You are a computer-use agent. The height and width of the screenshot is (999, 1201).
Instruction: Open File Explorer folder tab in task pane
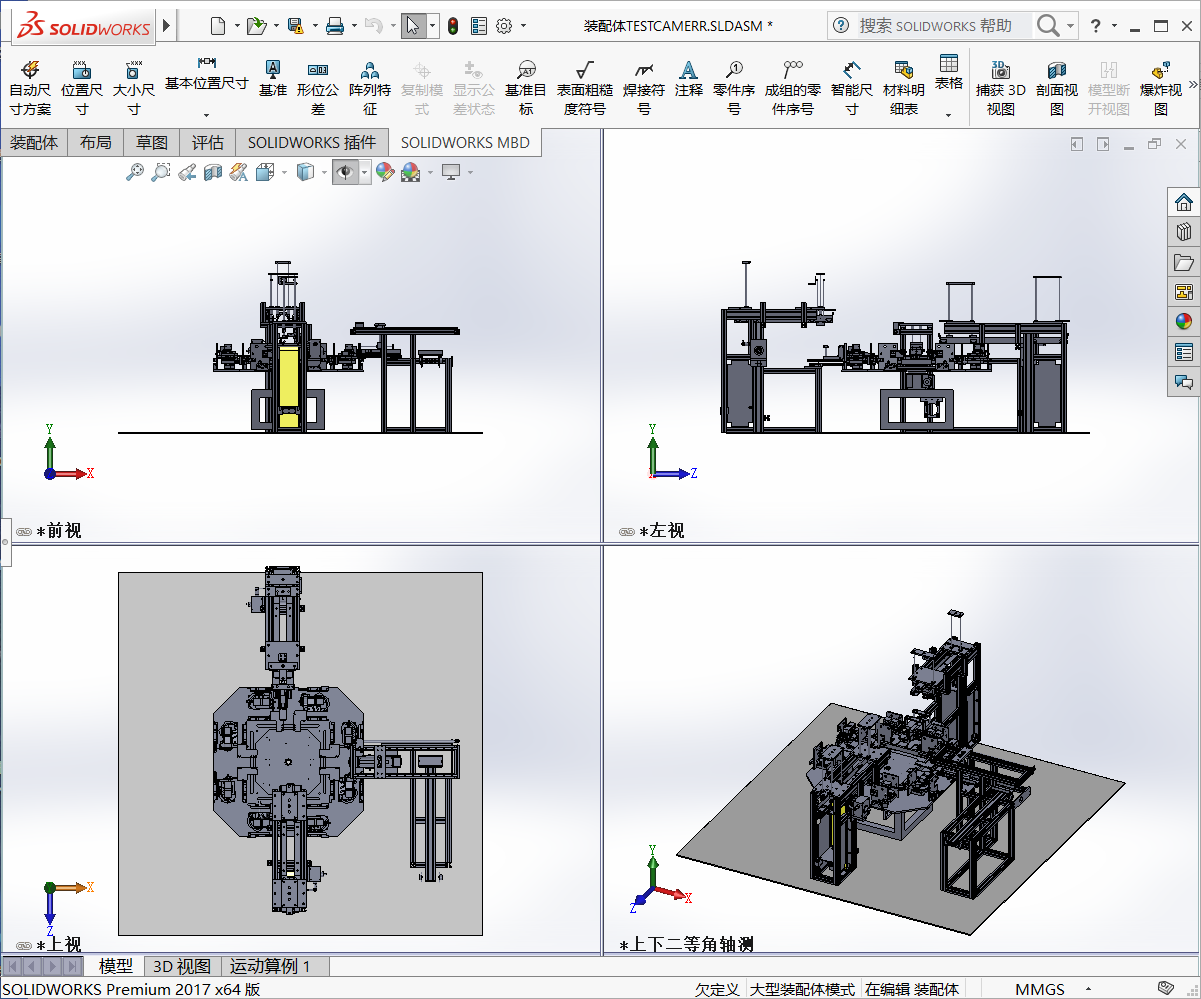[1184, 262]
